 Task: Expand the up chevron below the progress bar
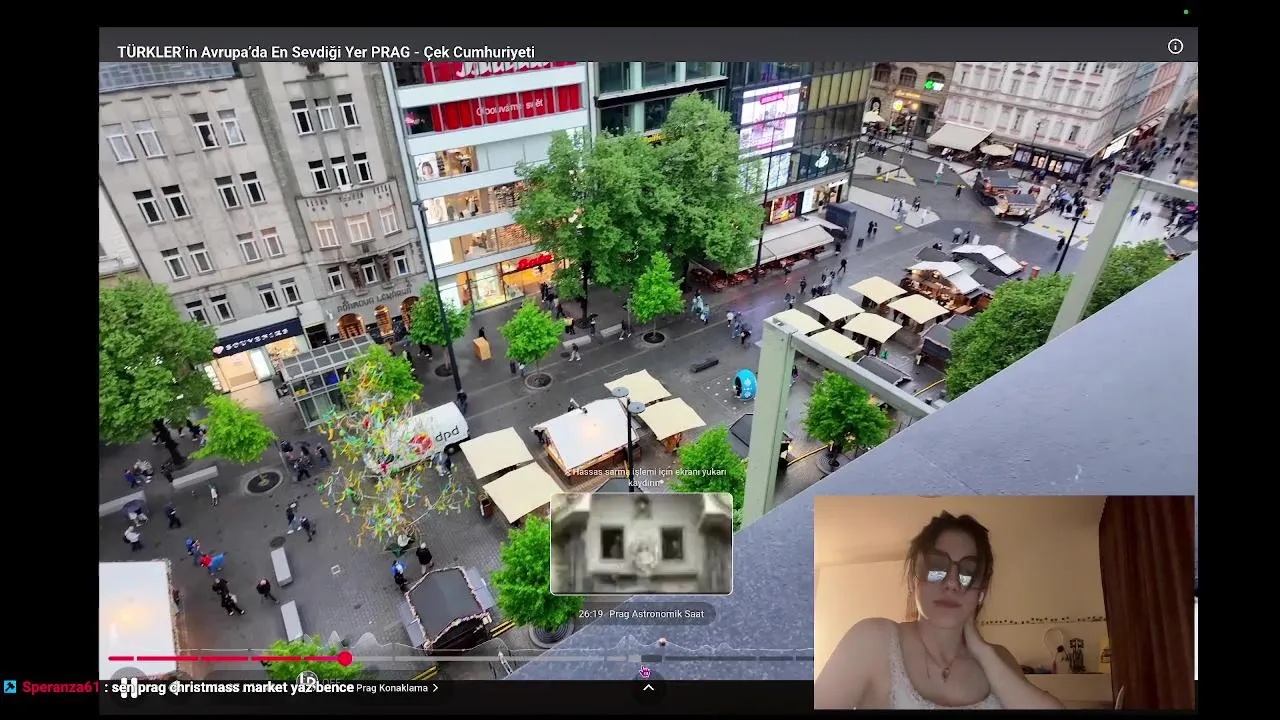[648, 688]
